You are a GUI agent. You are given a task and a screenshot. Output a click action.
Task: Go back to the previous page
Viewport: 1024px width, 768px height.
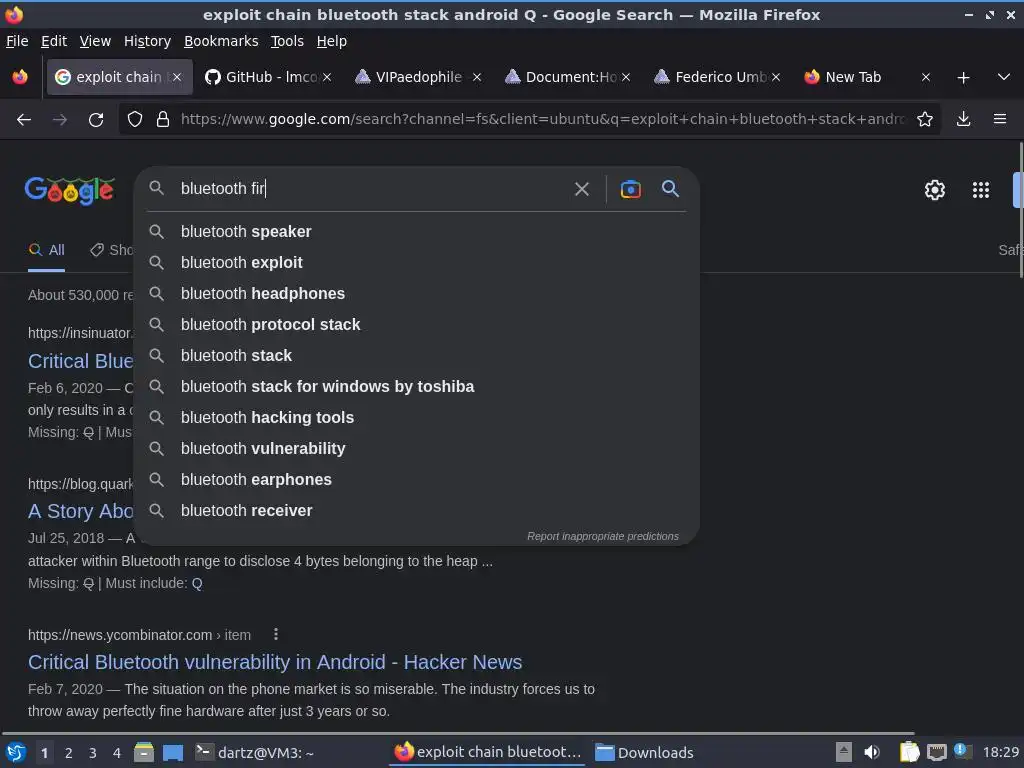pyautogui.click(x=24, y=120)
